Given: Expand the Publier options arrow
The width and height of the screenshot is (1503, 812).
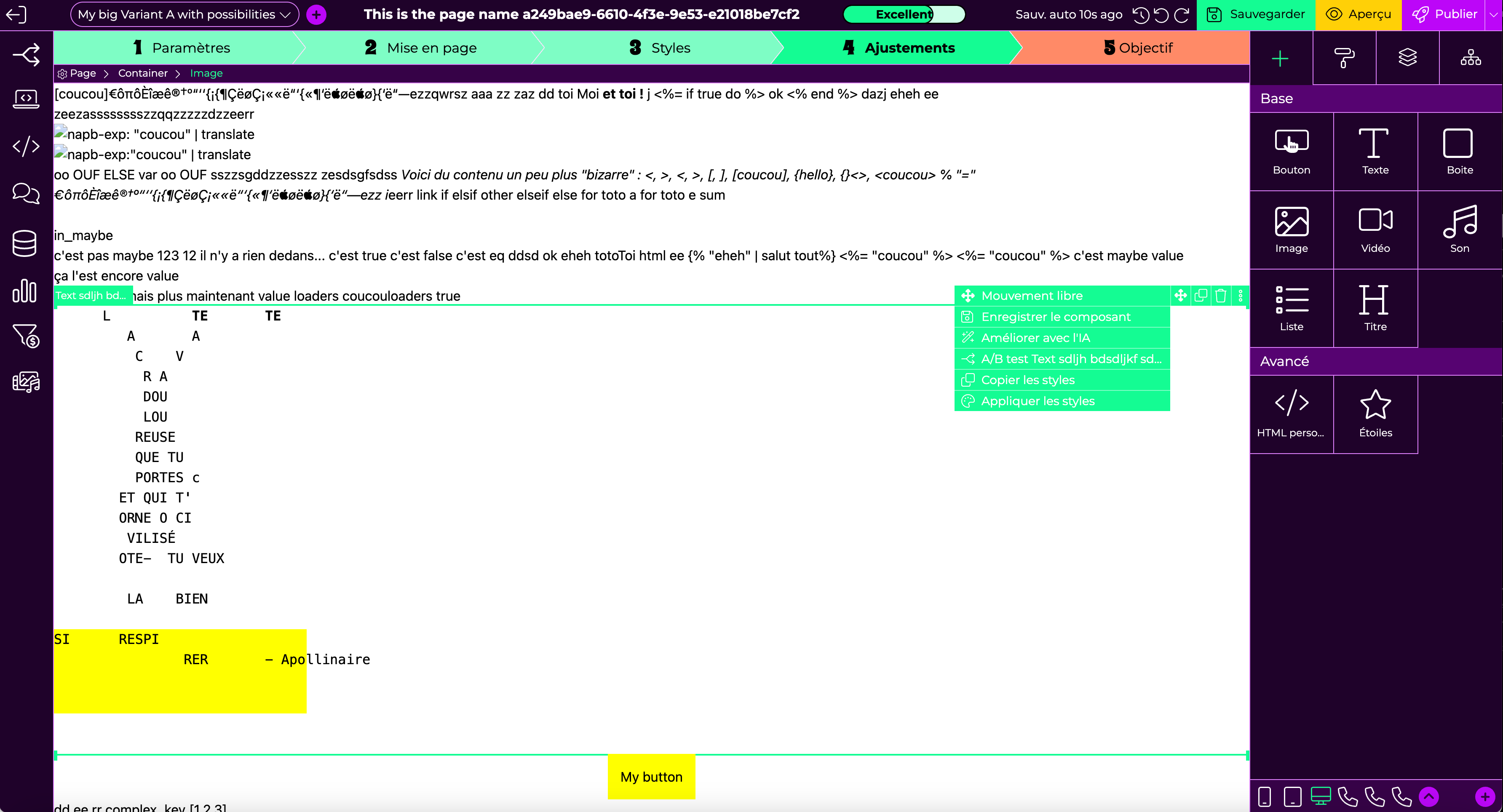Looking at the screenshot, I should click(1494, 15).
